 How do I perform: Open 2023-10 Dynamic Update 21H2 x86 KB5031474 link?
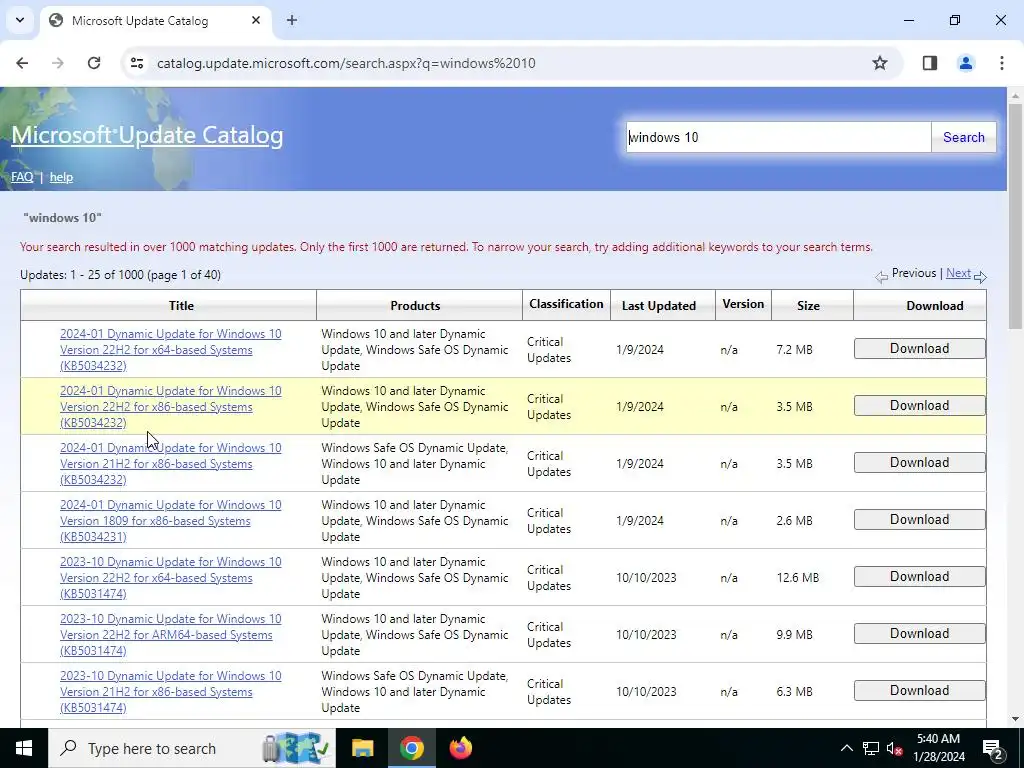point(170,692)
